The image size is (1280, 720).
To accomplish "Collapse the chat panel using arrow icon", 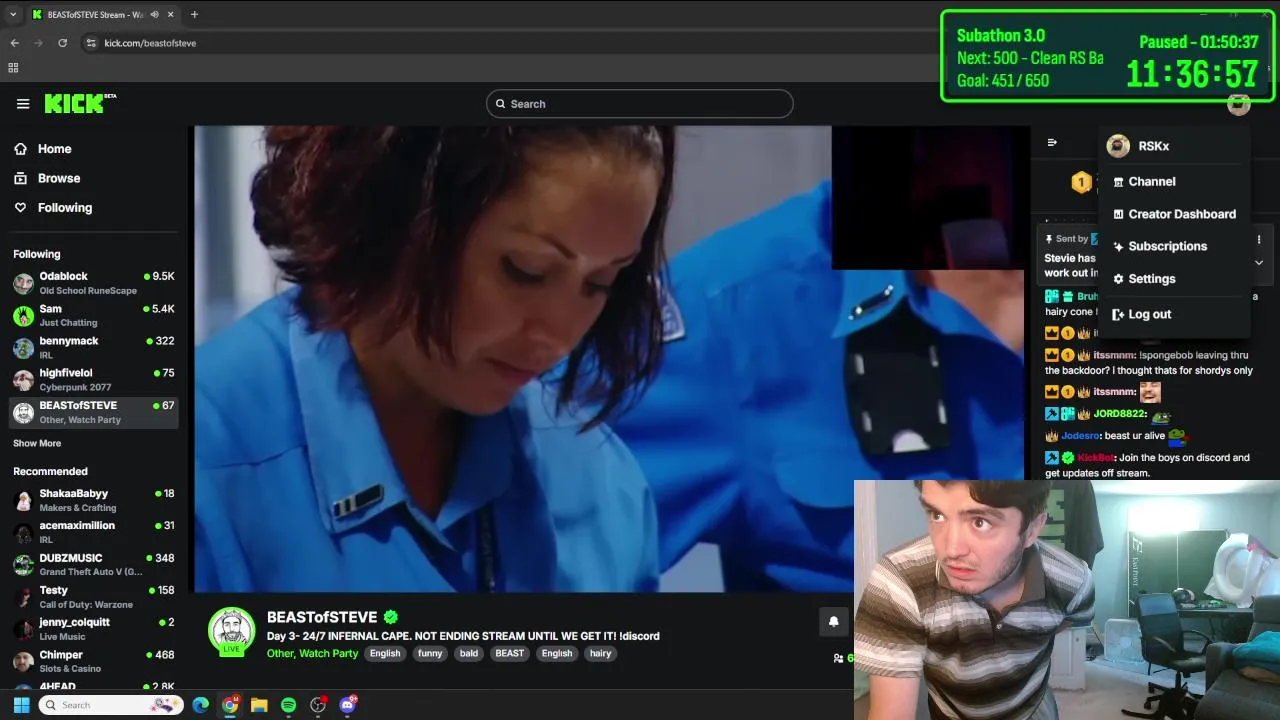I will [x=1052, y=142].
